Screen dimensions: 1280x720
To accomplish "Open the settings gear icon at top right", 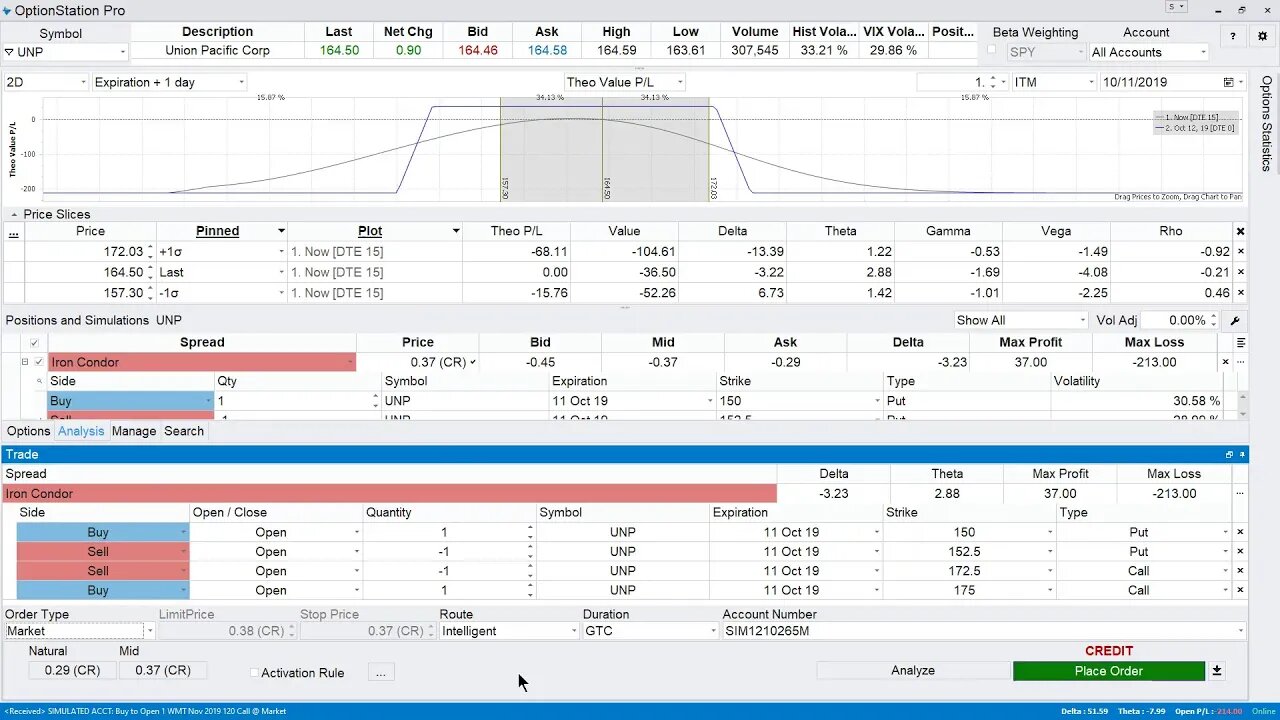I will click(x=1260, y=36).
